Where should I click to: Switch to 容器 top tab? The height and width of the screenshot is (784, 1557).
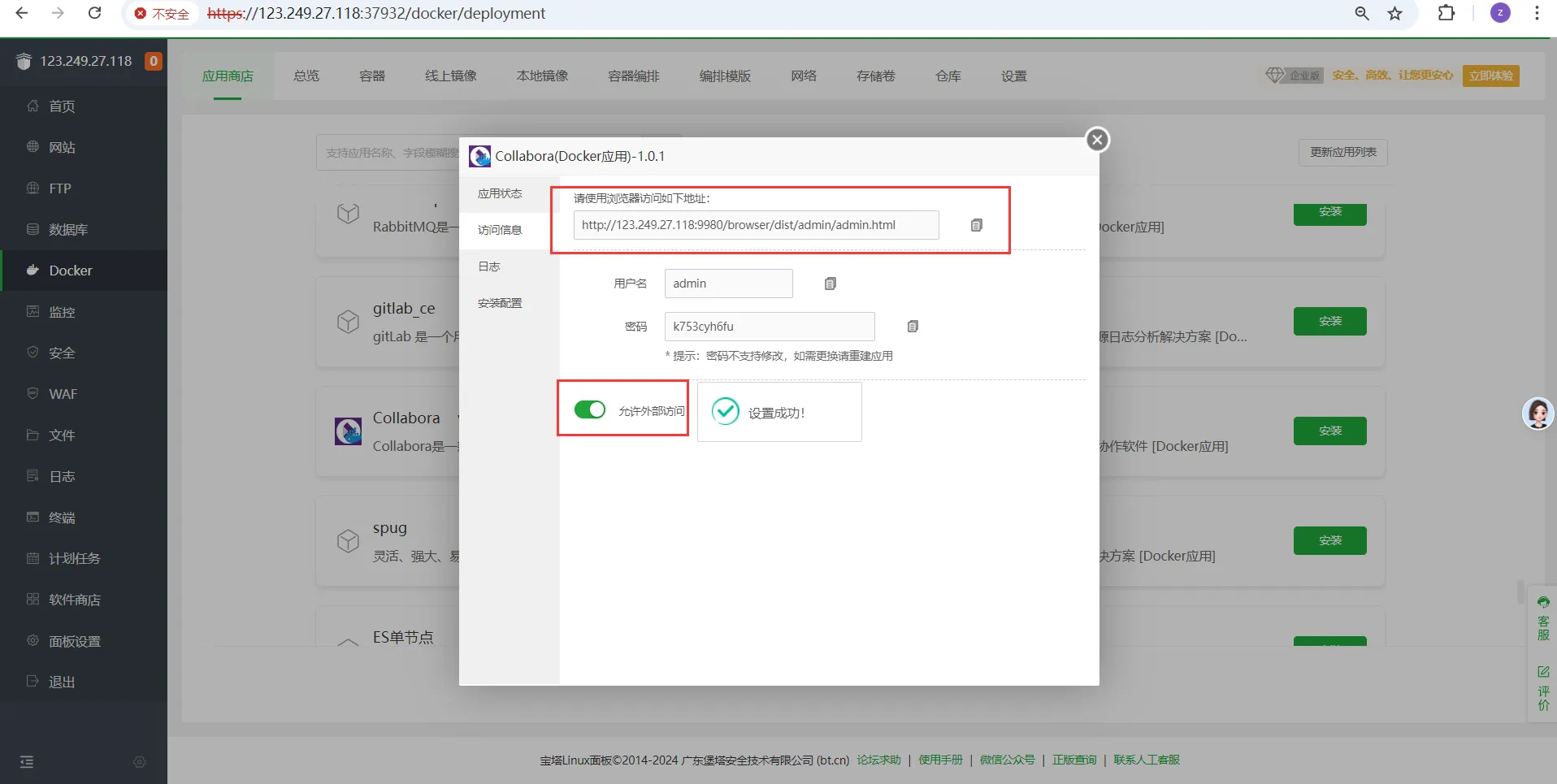(x=372, y=76)
